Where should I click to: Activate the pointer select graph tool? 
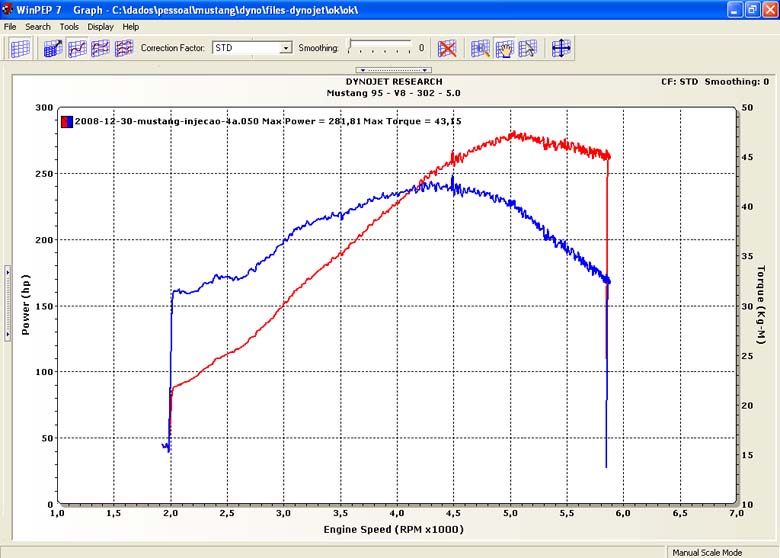[x=528, y=48]
